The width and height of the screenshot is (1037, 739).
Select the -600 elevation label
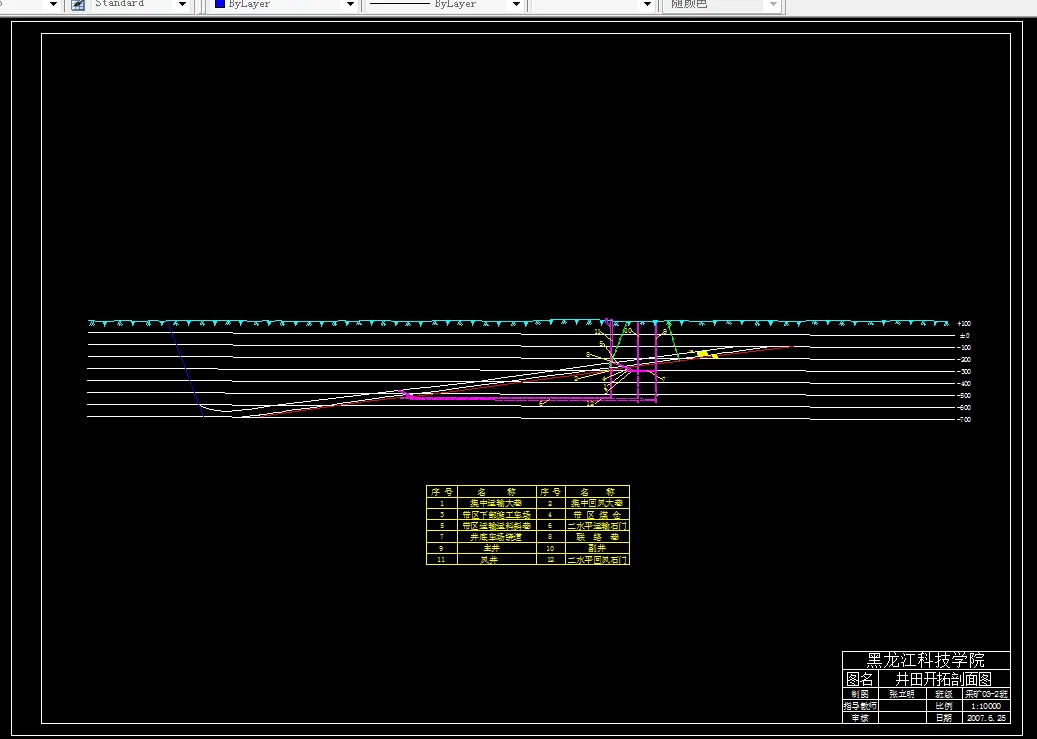964,407
